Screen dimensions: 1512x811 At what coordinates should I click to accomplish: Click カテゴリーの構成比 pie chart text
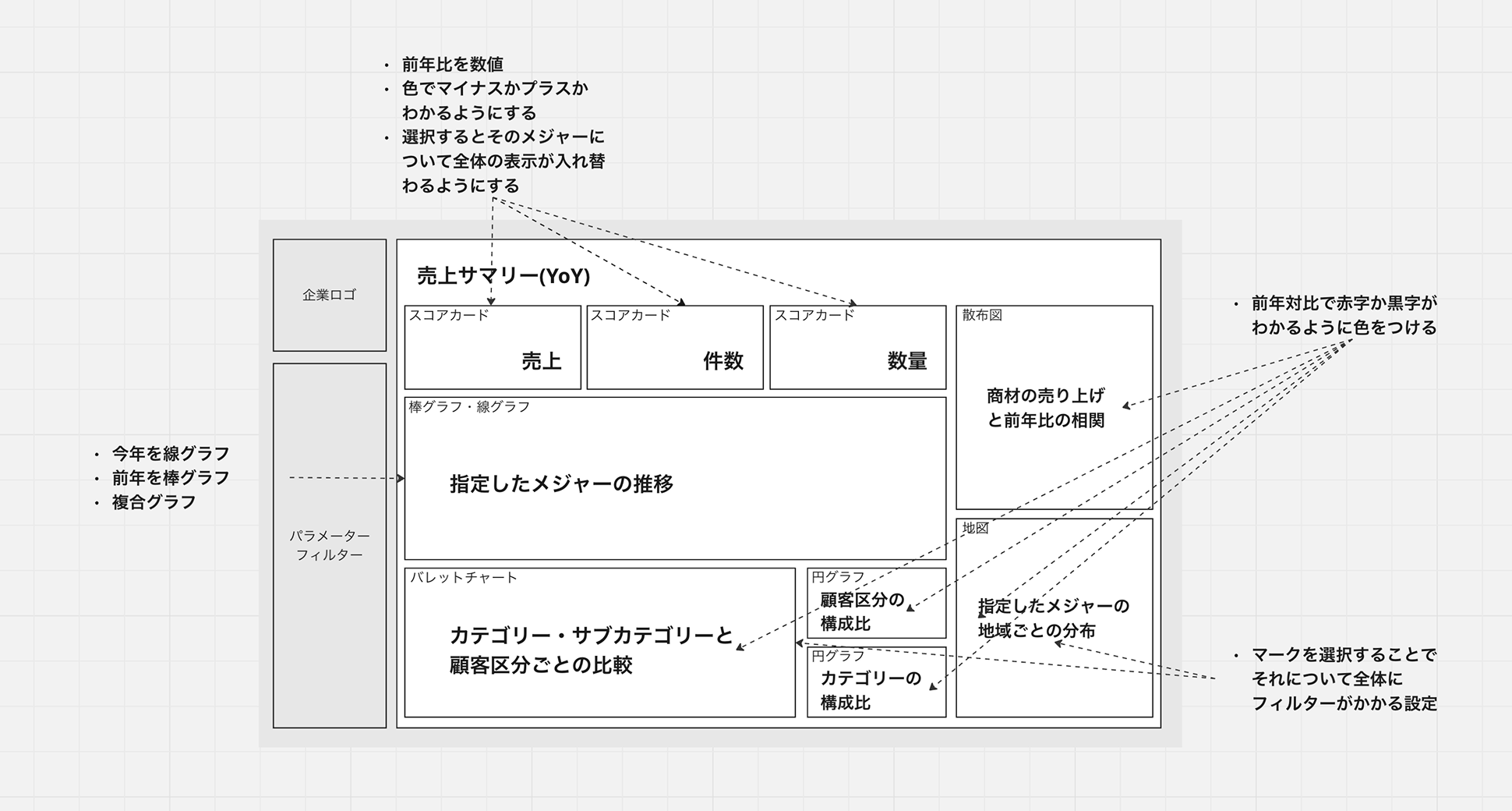[x=871, y=690]
